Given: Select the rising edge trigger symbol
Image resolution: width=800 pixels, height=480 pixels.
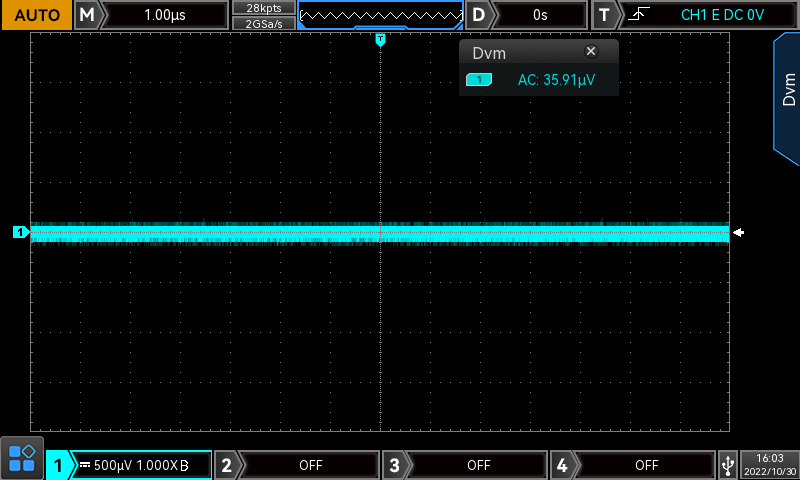Looking at the screenshot, I should click(x=636, y=15).
